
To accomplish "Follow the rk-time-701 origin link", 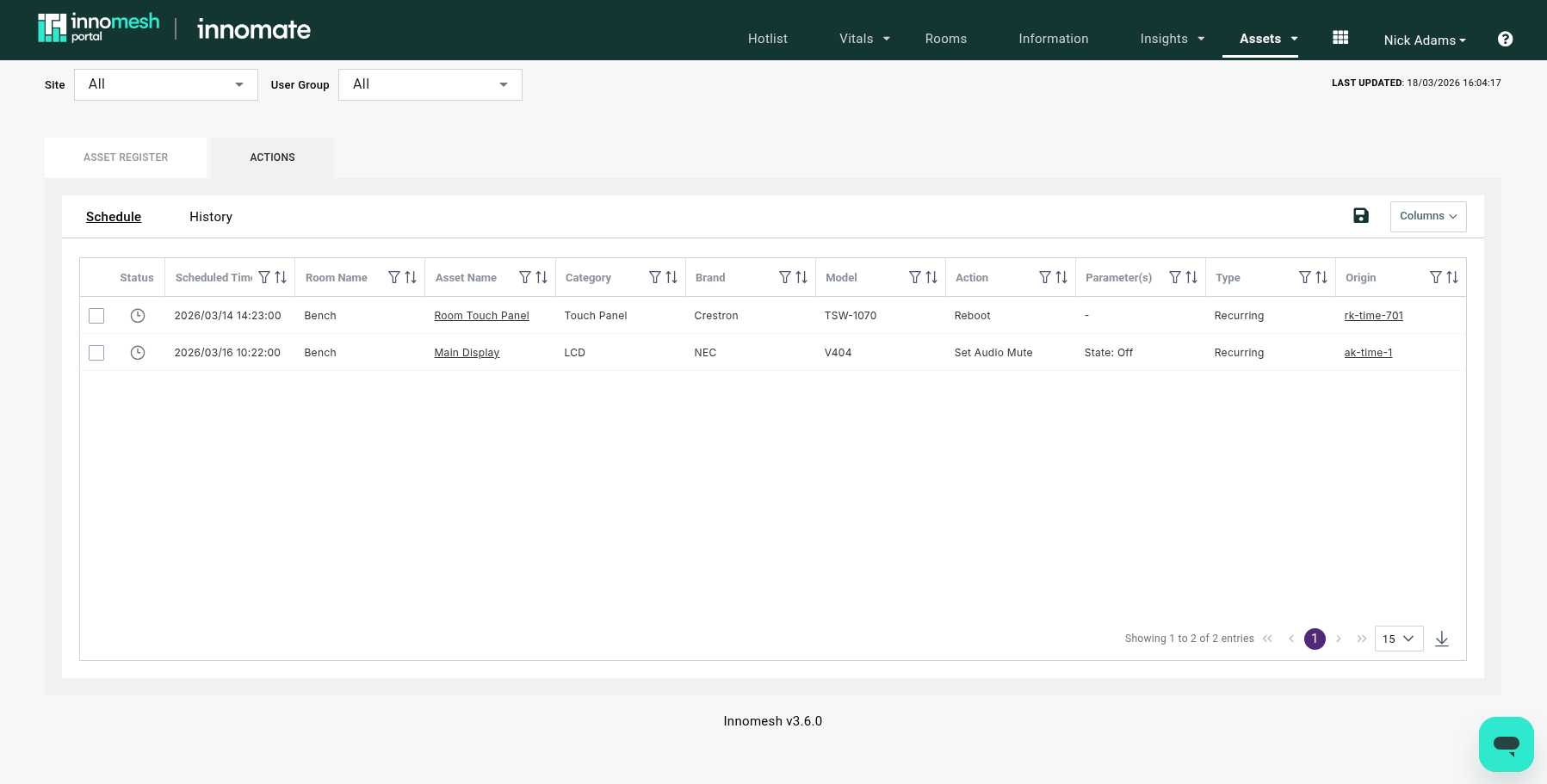I will 1373,316.
